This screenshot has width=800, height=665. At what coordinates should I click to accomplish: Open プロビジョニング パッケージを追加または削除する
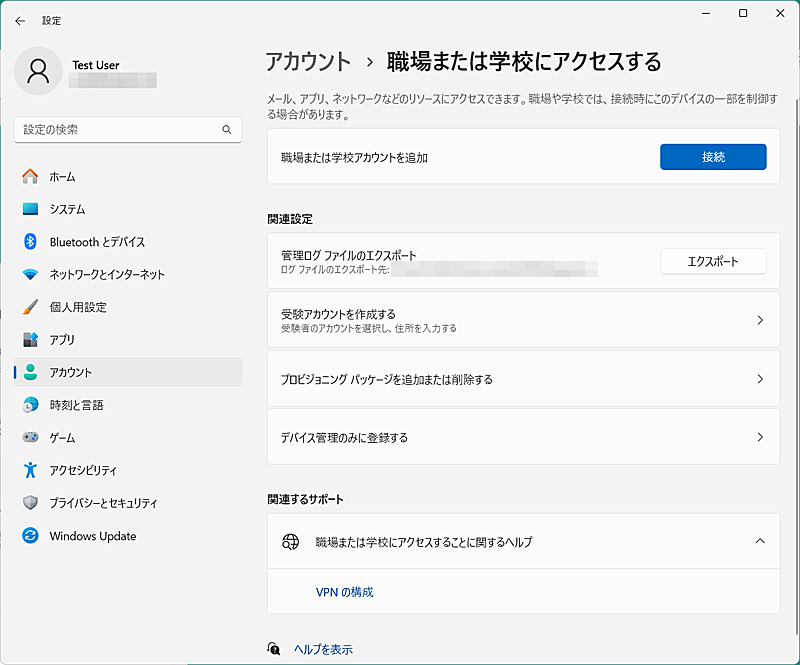[522, 379]
